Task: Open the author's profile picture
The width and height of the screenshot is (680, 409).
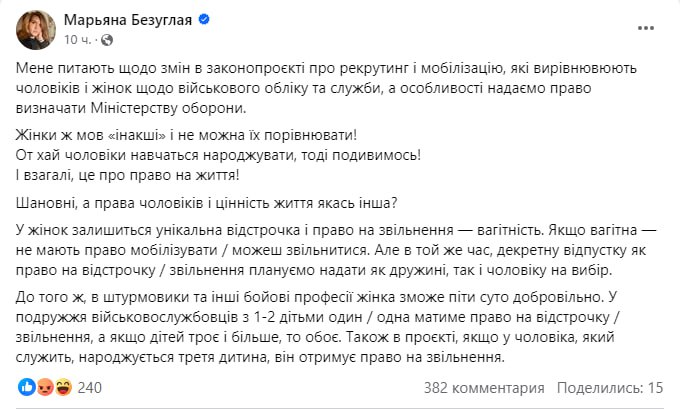Action: pos(34,29)
